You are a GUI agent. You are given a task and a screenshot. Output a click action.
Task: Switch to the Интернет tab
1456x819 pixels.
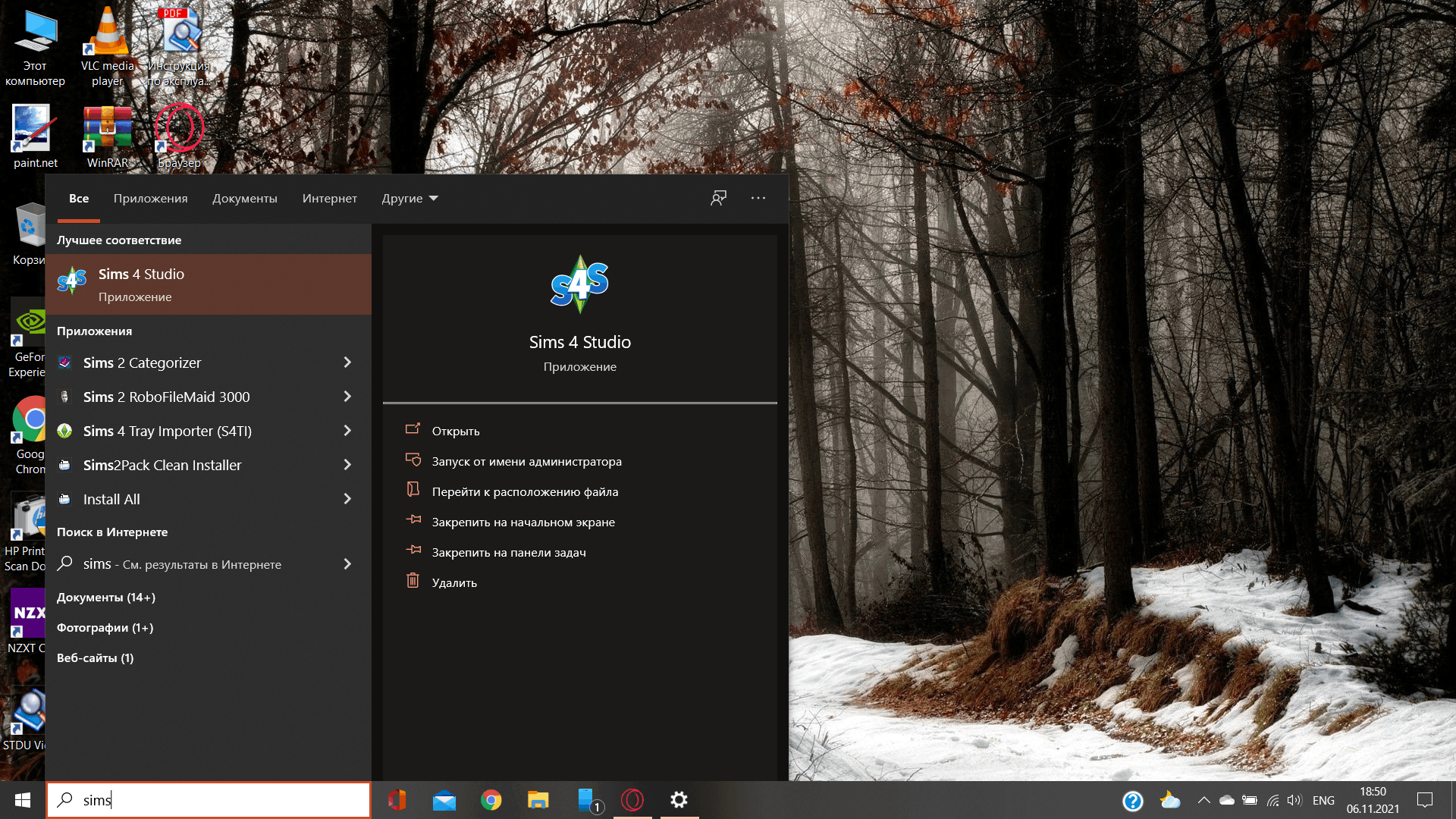(x=330, y=198)
